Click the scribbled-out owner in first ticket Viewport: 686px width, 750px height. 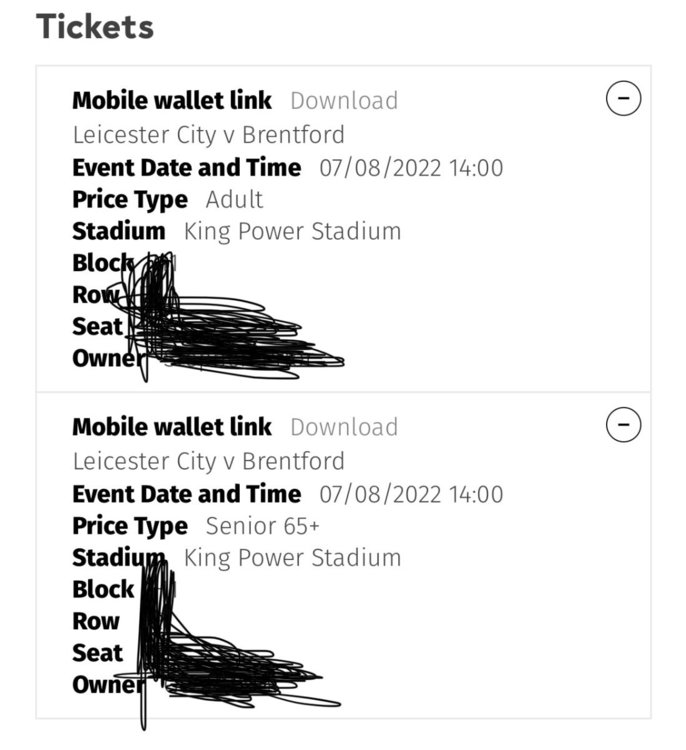[x=244, y=360]
